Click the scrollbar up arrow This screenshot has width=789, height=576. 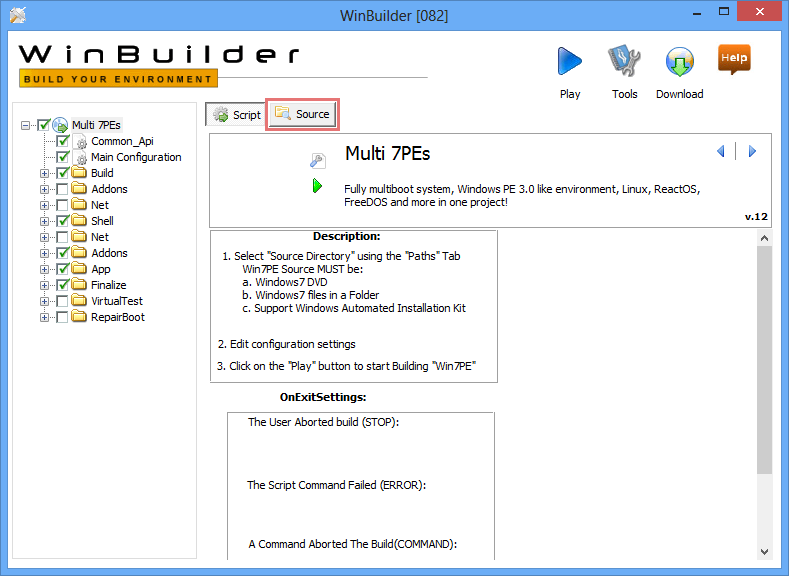pos(764,238)
